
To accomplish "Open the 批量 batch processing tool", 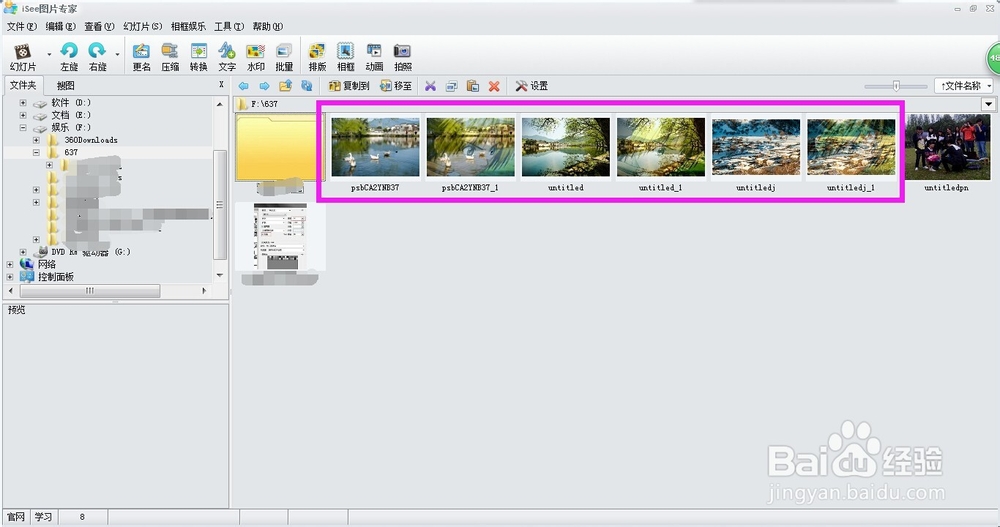I will 284,56.
